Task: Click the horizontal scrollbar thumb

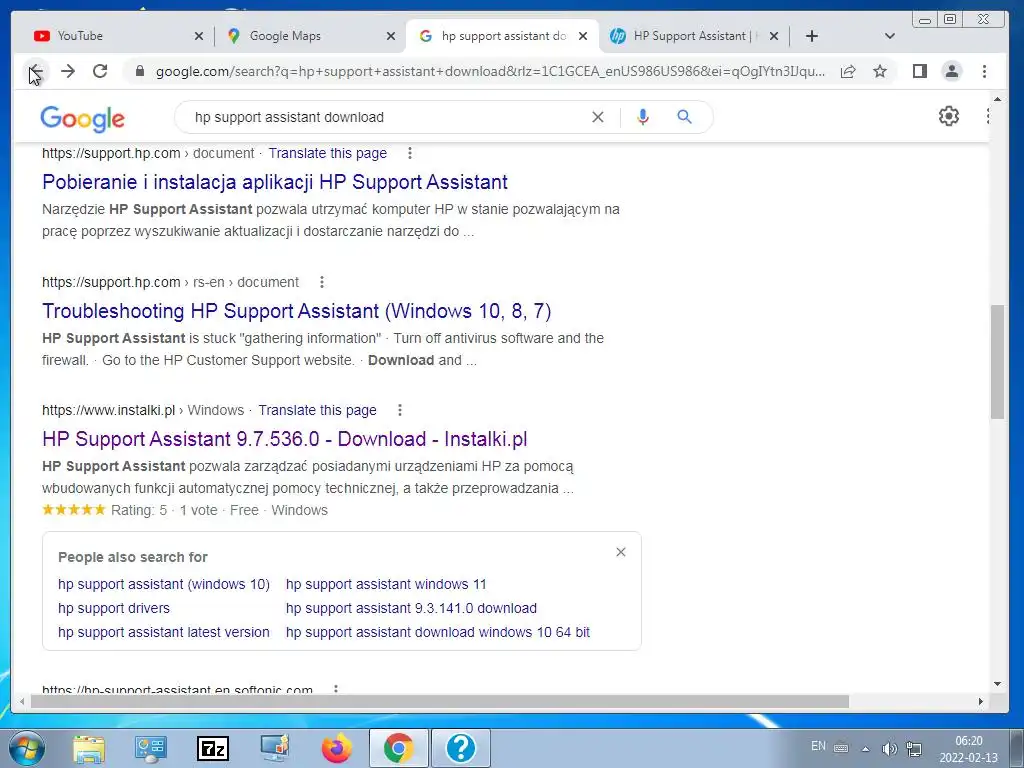Action: click(440, 701)
